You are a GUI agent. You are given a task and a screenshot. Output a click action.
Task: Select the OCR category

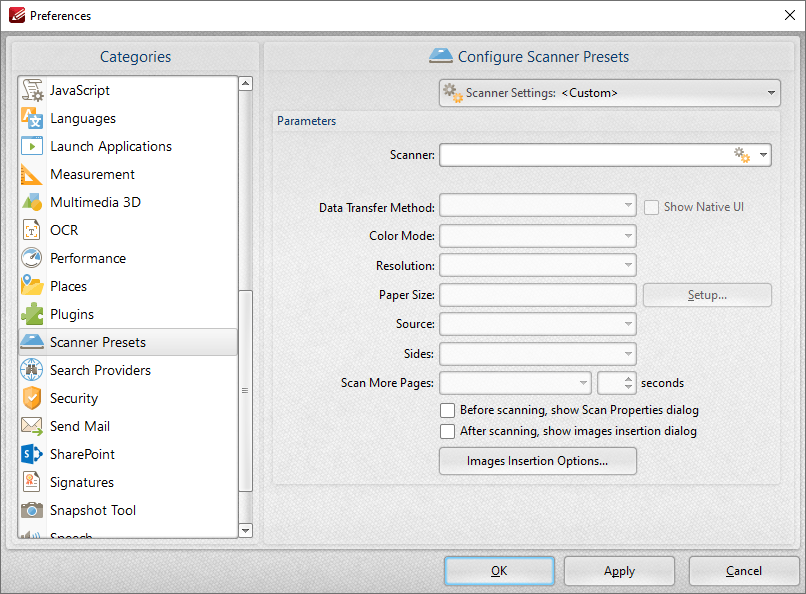click(128, 230)
